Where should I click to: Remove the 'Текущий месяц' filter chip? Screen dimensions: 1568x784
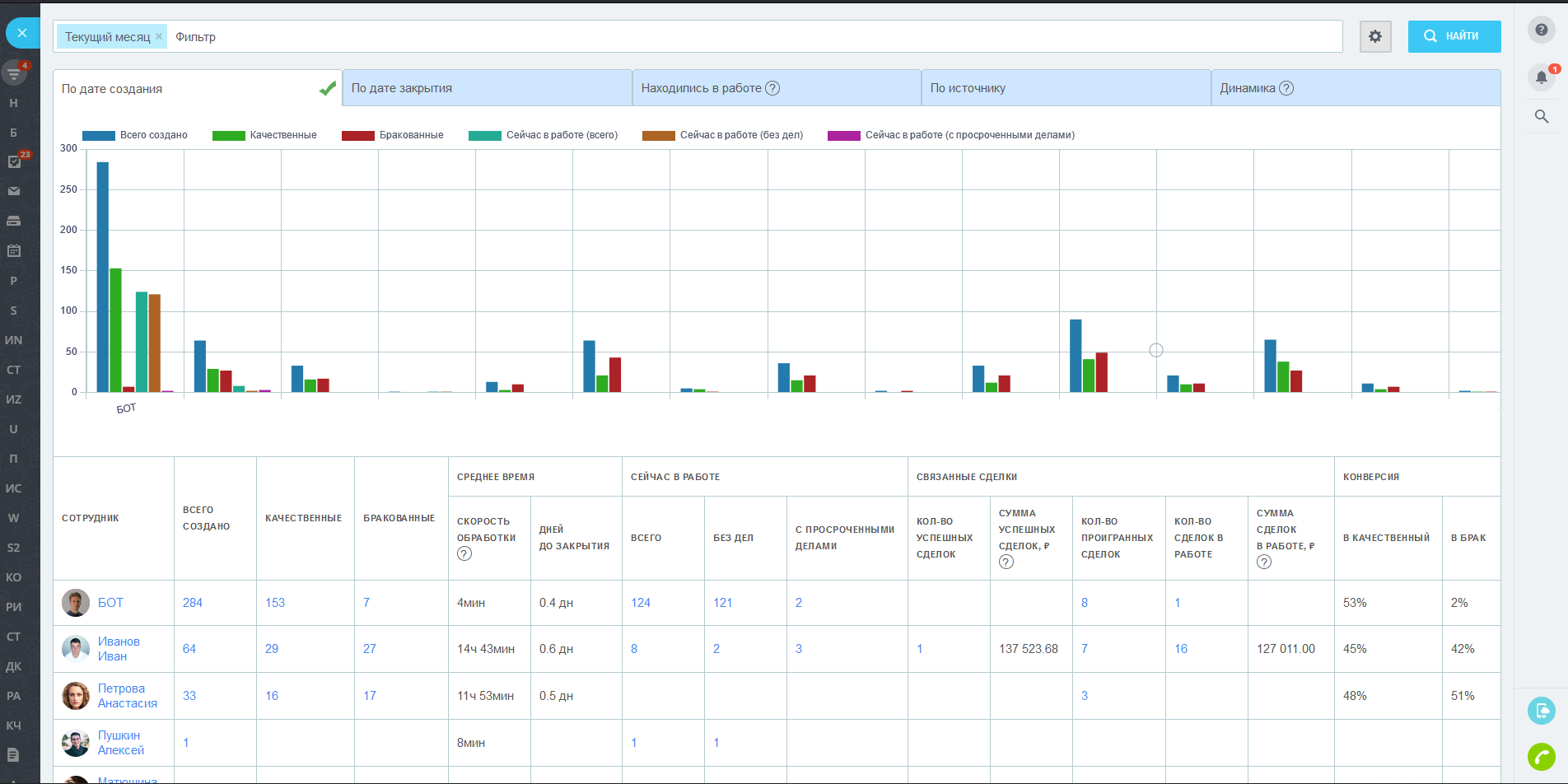coord(159,36)
